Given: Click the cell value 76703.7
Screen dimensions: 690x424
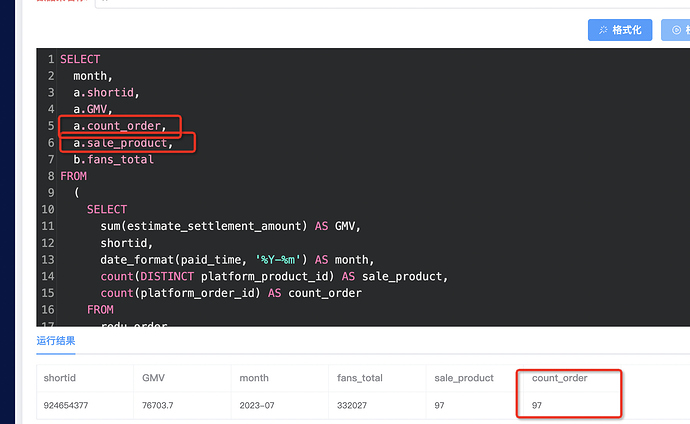Looking at the screenshot, I should click(x=157, y=405).
